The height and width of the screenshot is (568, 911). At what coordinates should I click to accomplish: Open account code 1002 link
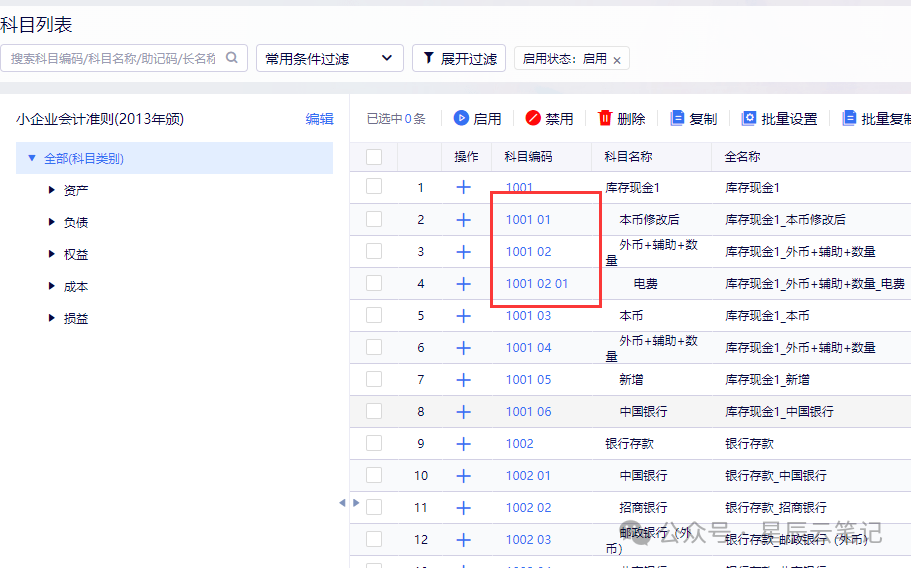tap(519, 443)
